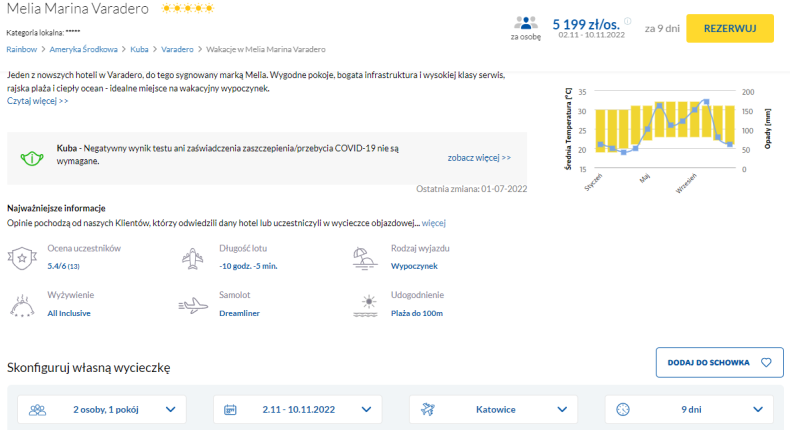Click the flight duration -10 godz. -5 min. value

click(x=248, y=266)
